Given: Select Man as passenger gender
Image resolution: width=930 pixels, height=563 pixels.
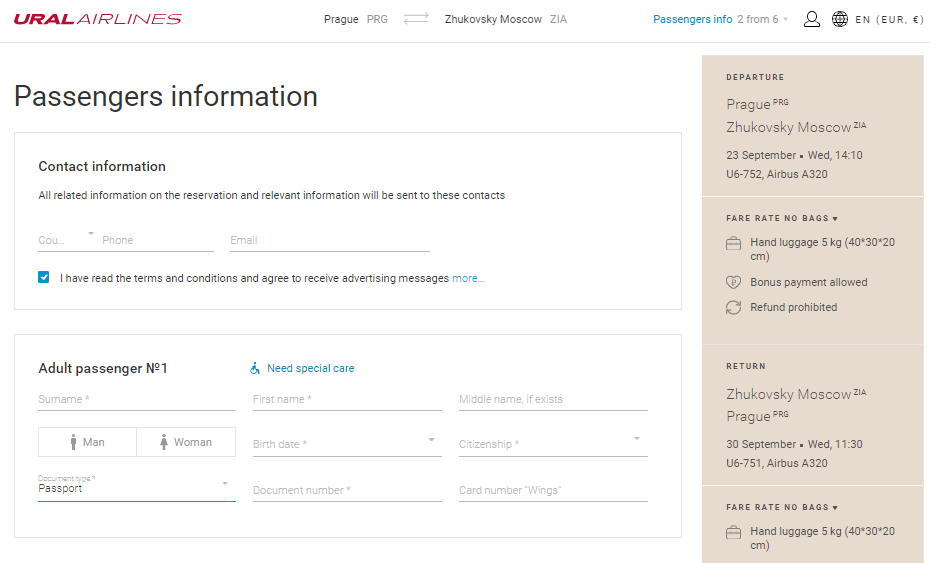Looking at the screenshot, I should (x=87, y=442).
